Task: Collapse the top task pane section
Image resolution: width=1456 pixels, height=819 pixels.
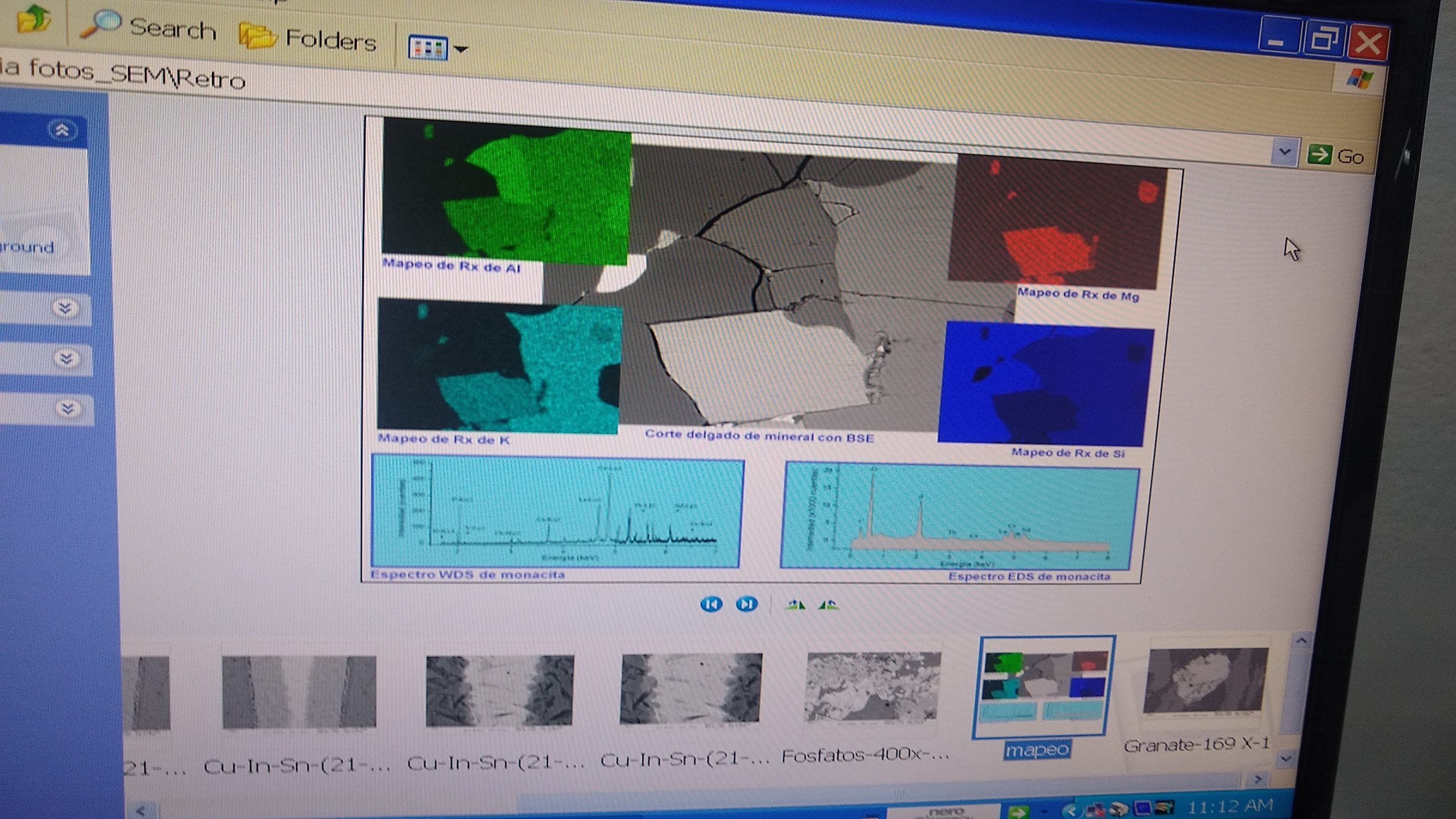Action: click(x=62, y=131)
